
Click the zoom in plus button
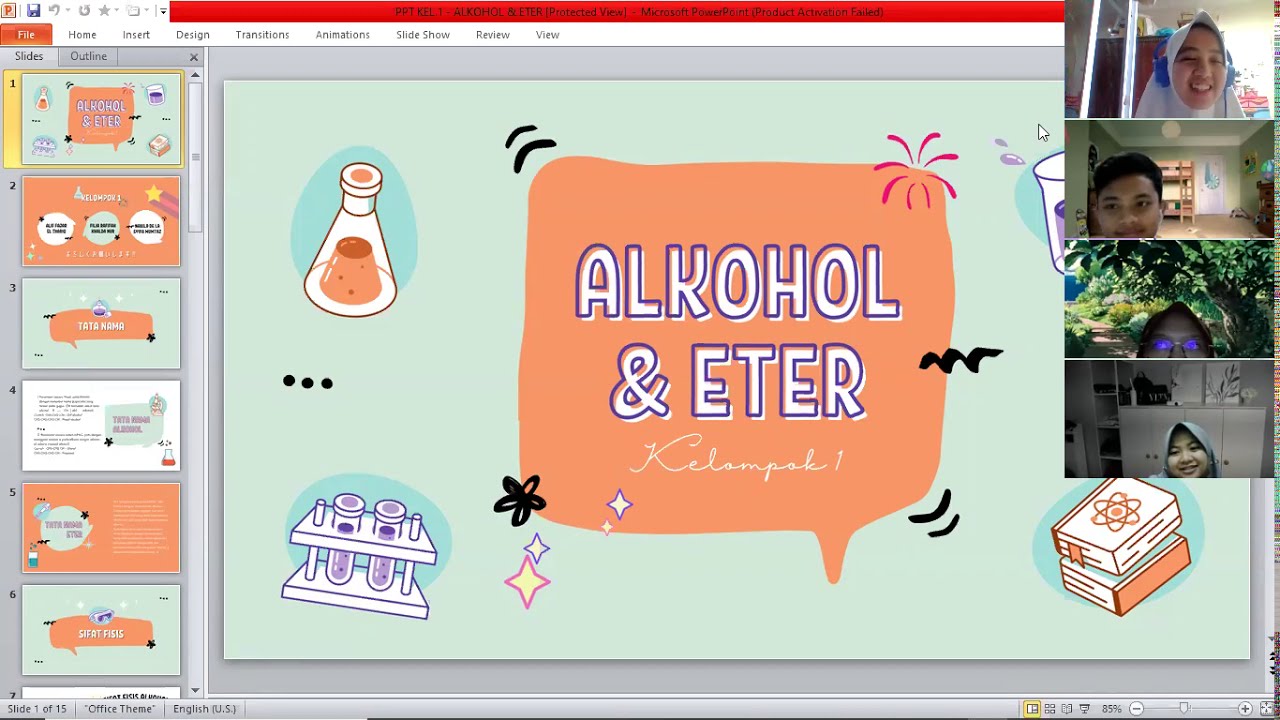coord(1245,709)
